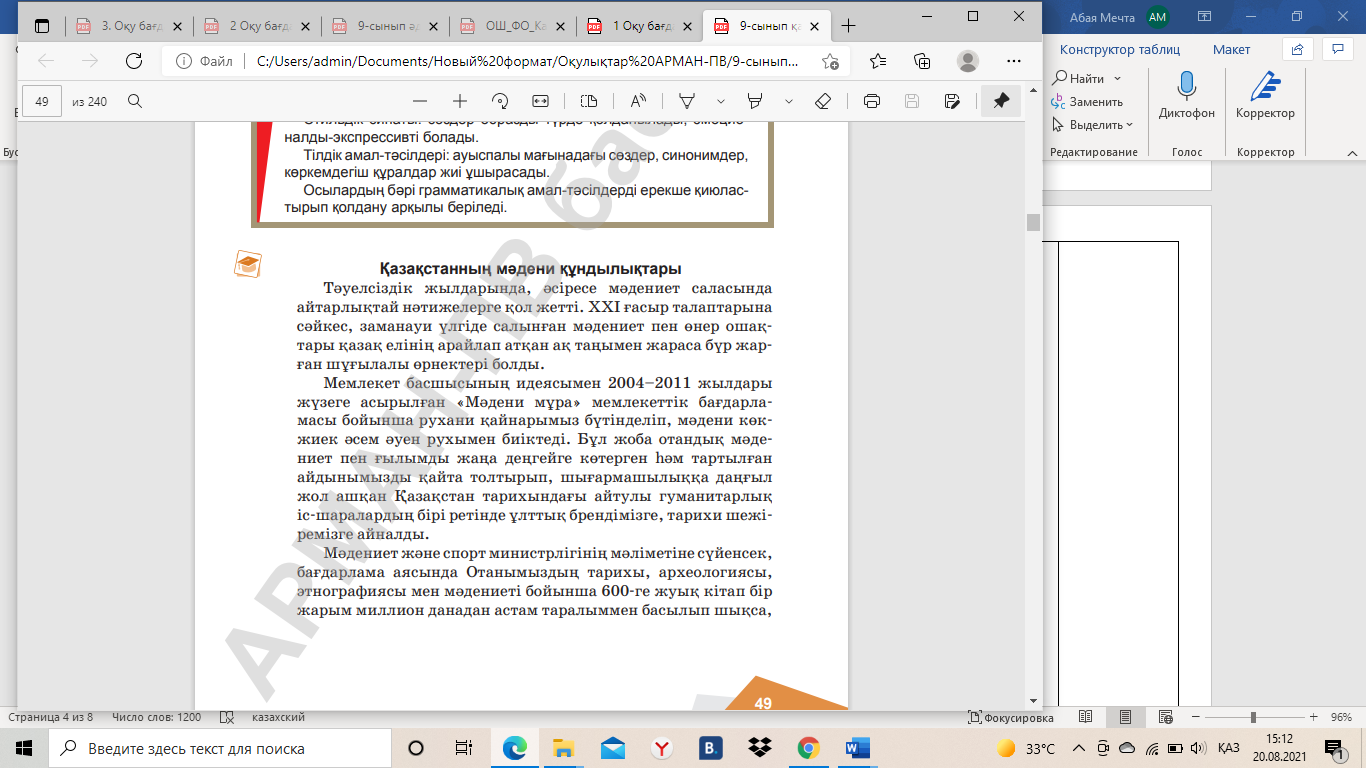The height and width of the screenshot is (768, 1366).
Task: Enable Focus mode (Фокусировка) in Word status bar
Action: (x=1011, y=718)
